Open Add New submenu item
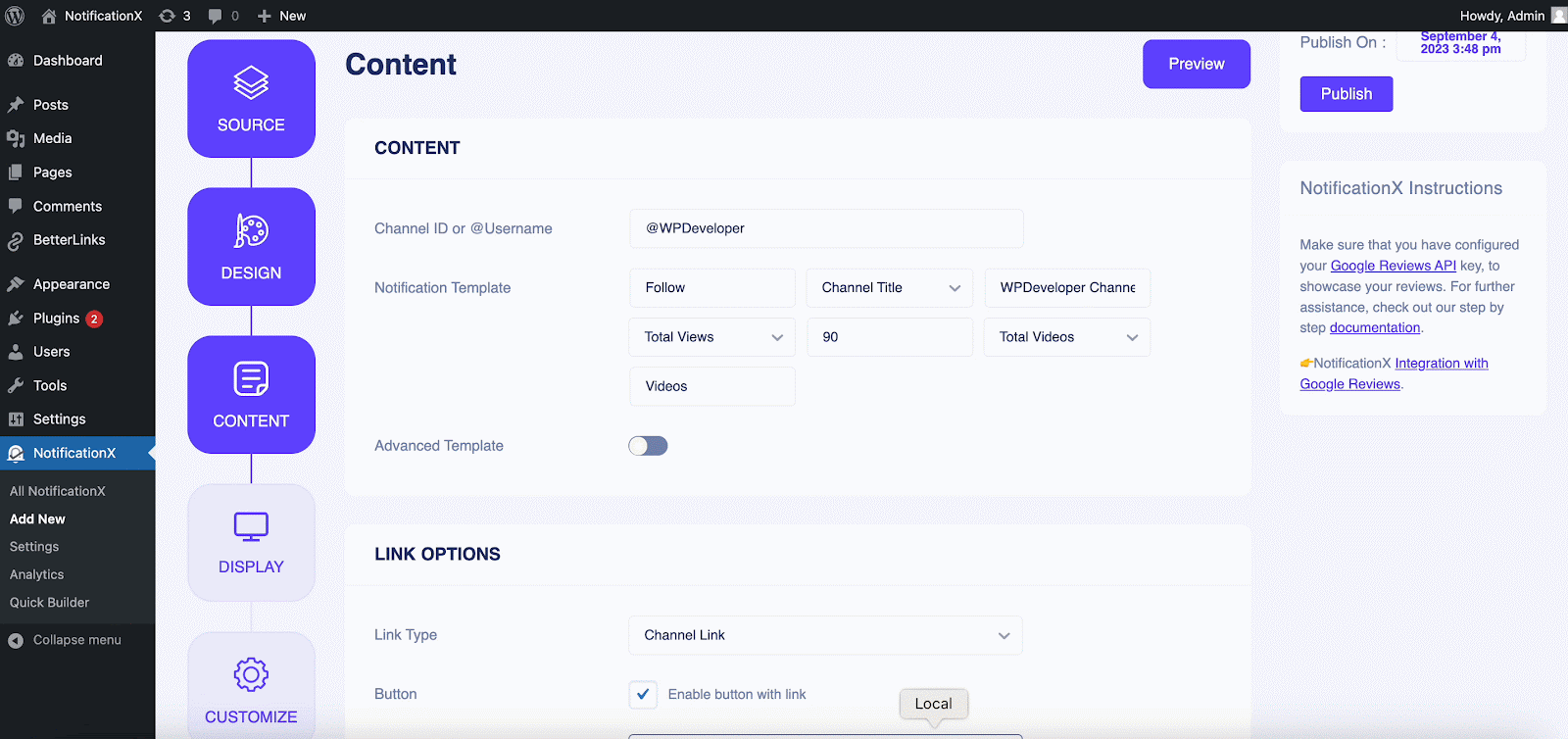Screen dimensions: 1568x739 [x=37, y=519]
